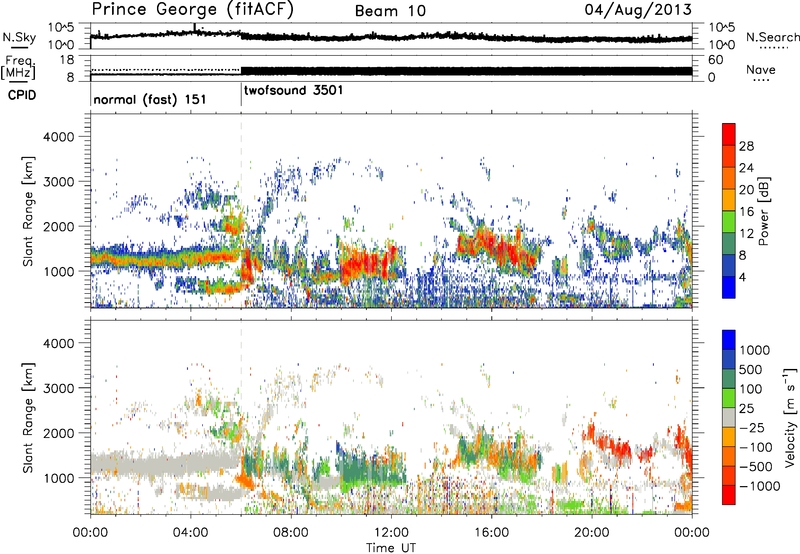Select the blue top segment of the velocity colorbar
800x554 pixels.
pos(729,340)
